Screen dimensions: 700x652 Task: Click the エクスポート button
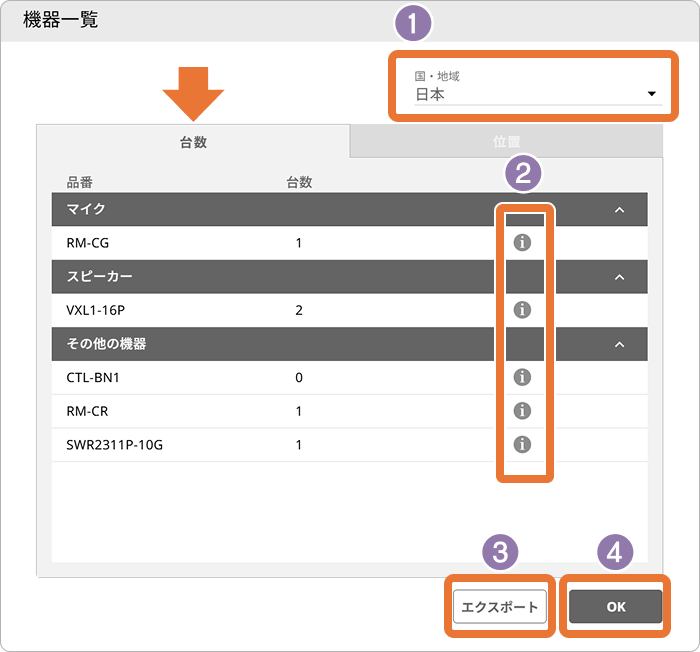(500, 606)
